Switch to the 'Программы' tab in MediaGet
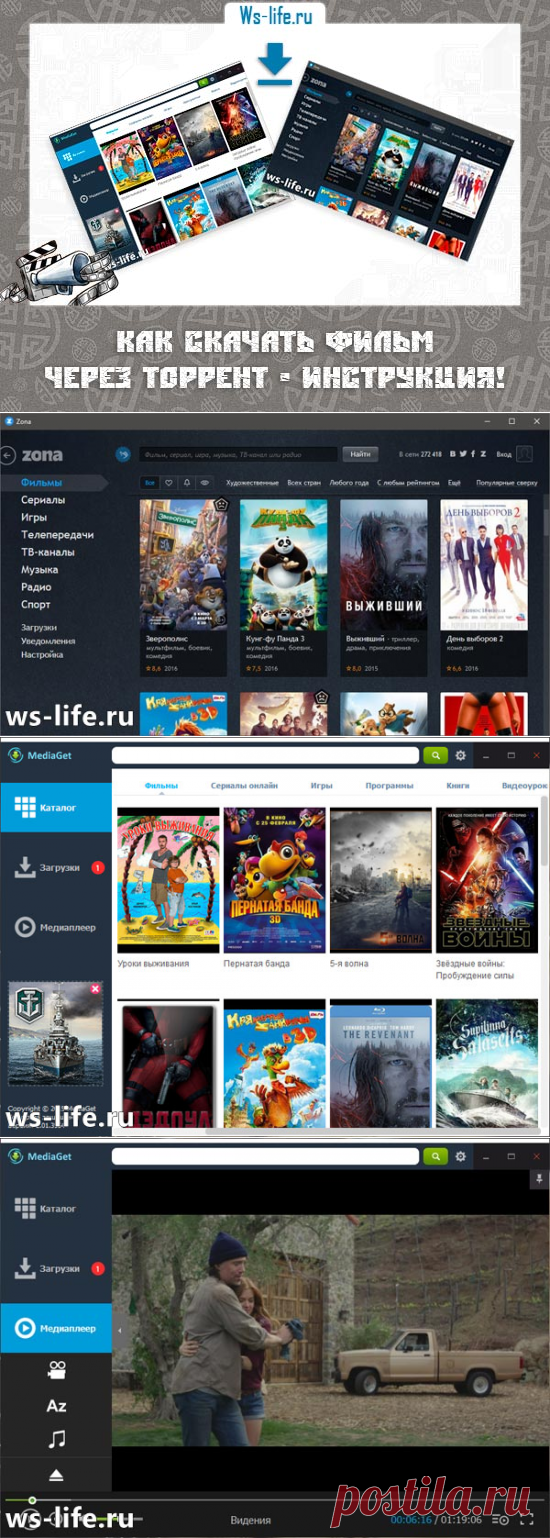The width and height of the screenshot is (550, 1538). pyautogui.click(x=390, y=786)
